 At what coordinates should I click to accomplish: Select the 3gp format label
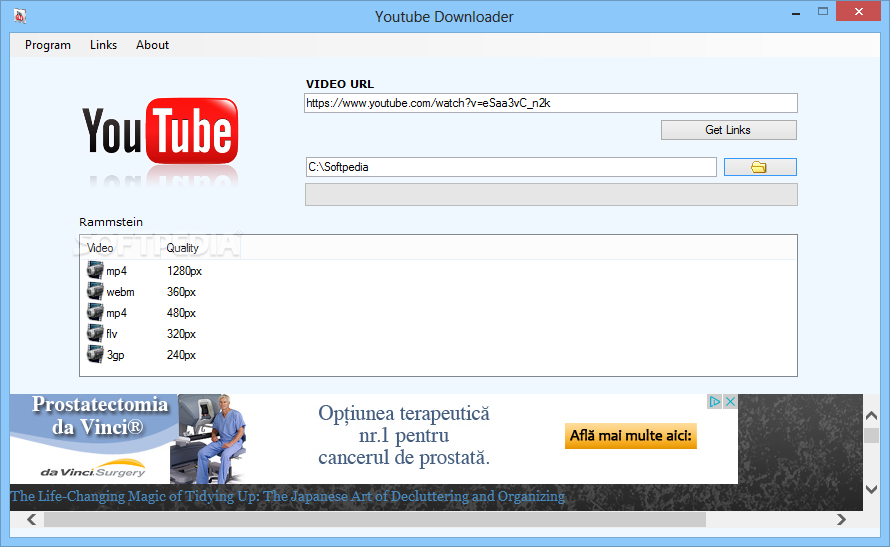115,355
